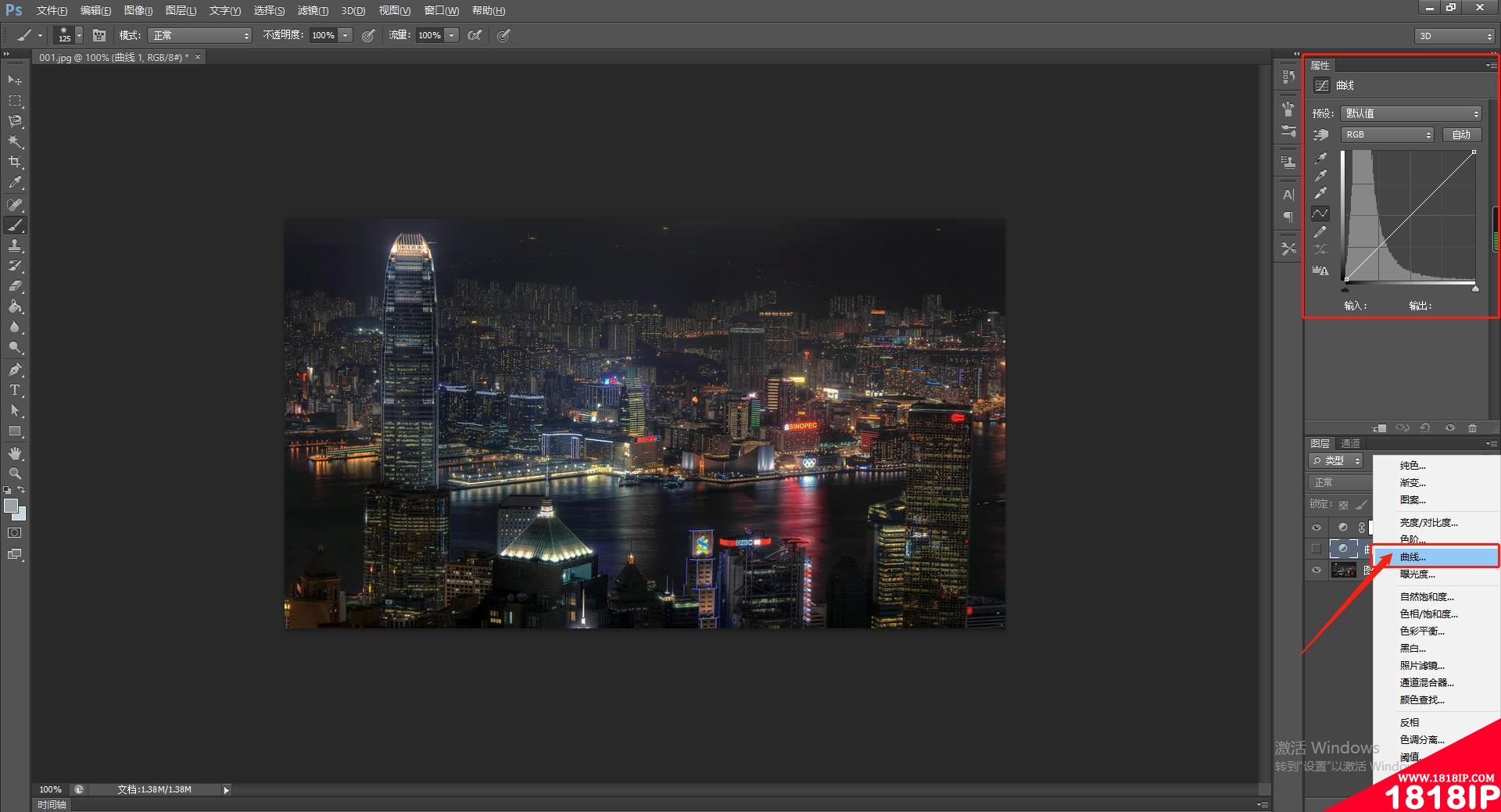Select the Zoom tool

(15, 474)
